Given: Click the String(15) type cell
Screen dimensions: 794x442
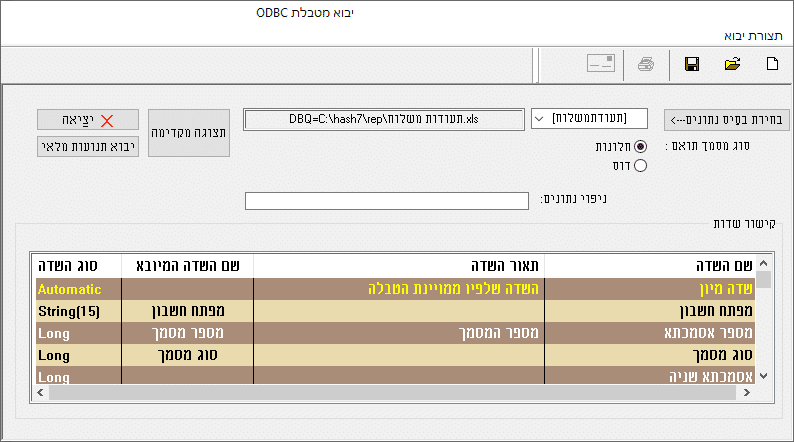Looking at the screenshot, I should tap(78, 311).
